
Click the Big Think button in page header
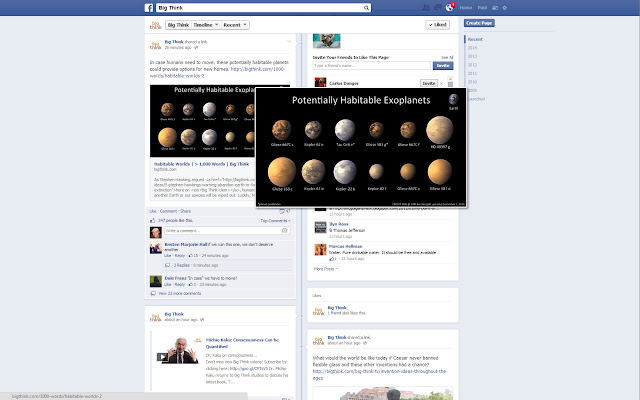(178, 25)
